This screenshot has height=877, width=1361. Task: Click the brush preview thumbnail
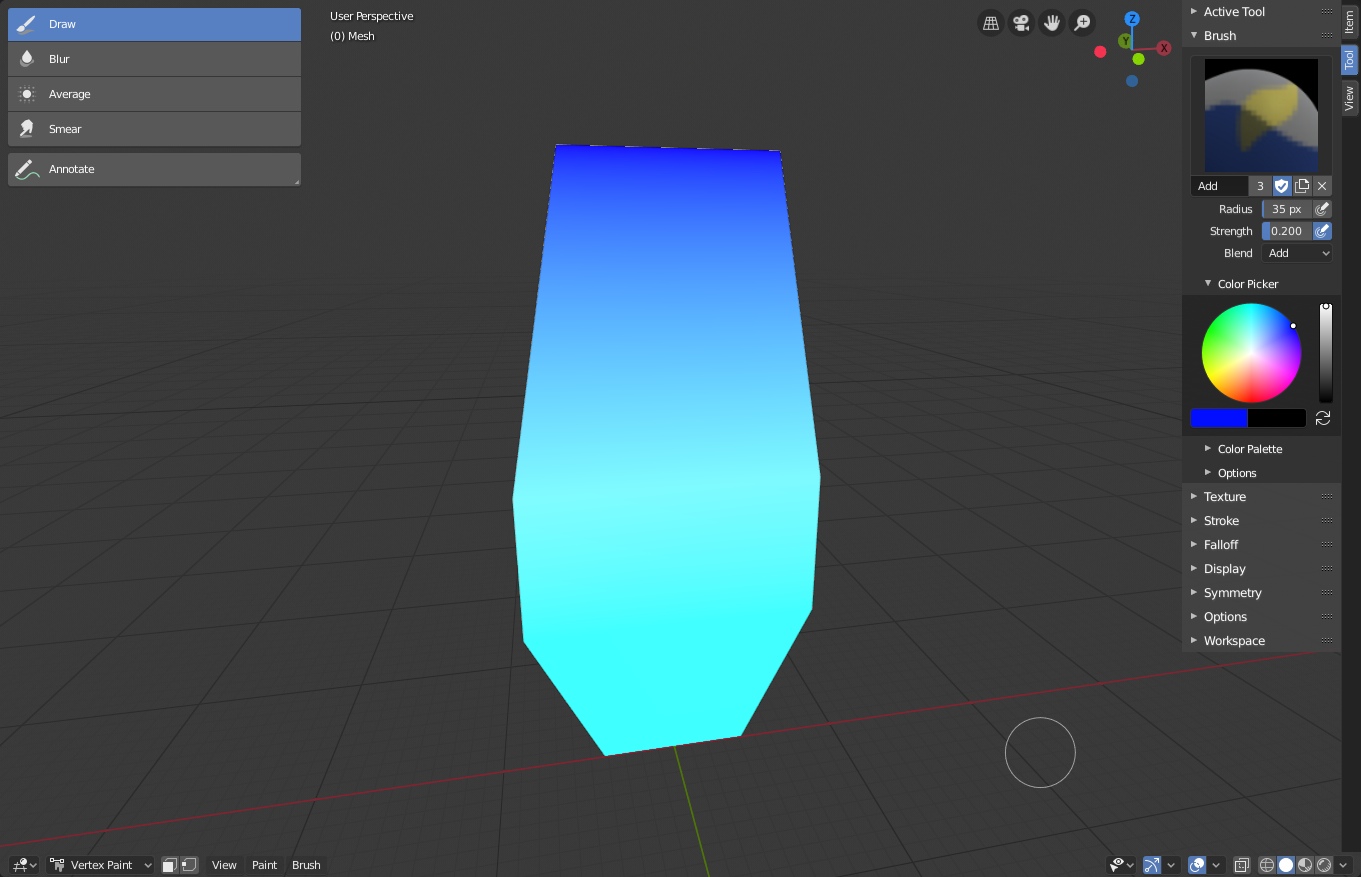(1260, 113)
